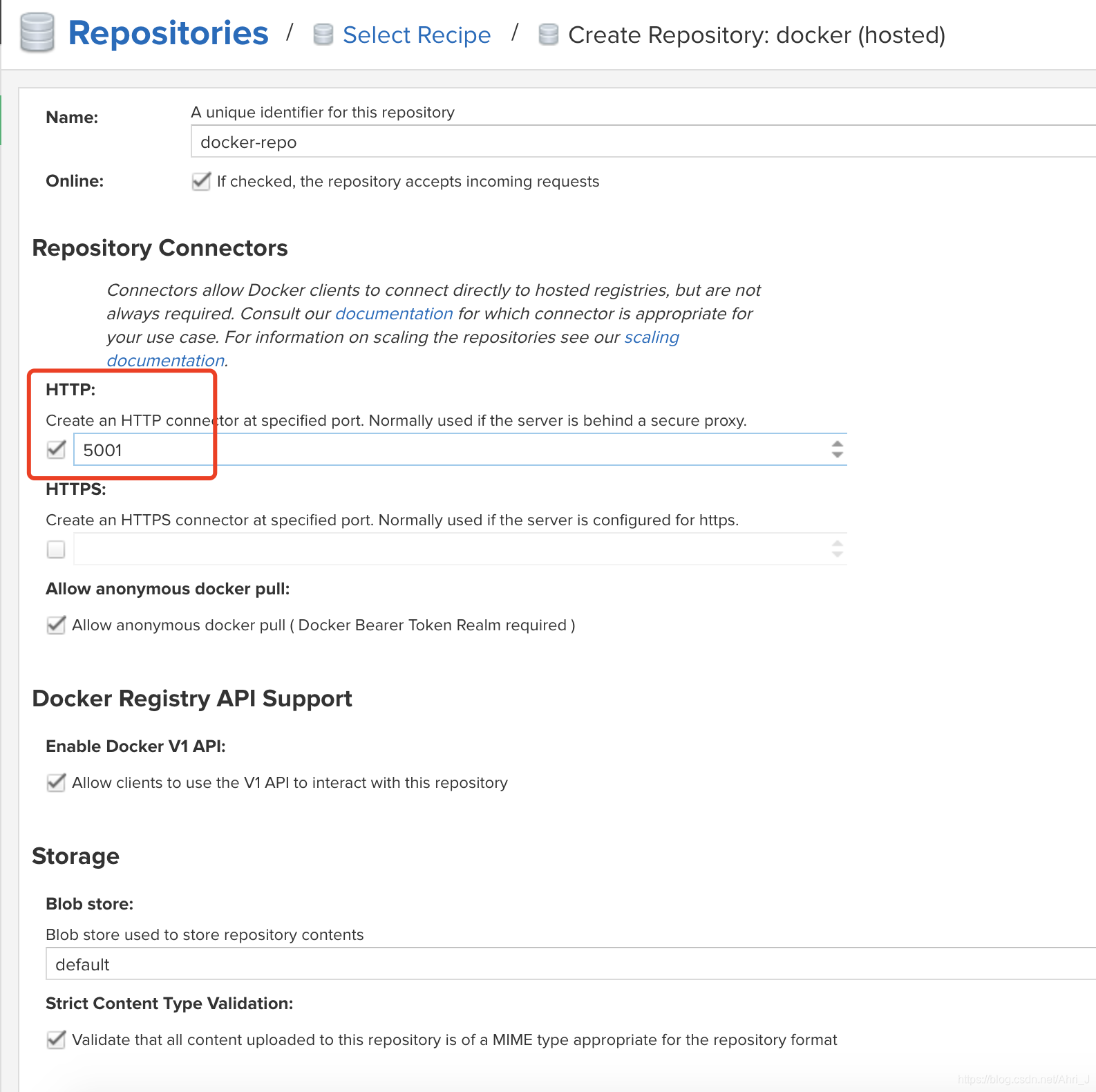The width and height of the screenshot is (1096, 1092).
Task: Open the Repositories breadcrumb link
Action: [x=168, y=33]
